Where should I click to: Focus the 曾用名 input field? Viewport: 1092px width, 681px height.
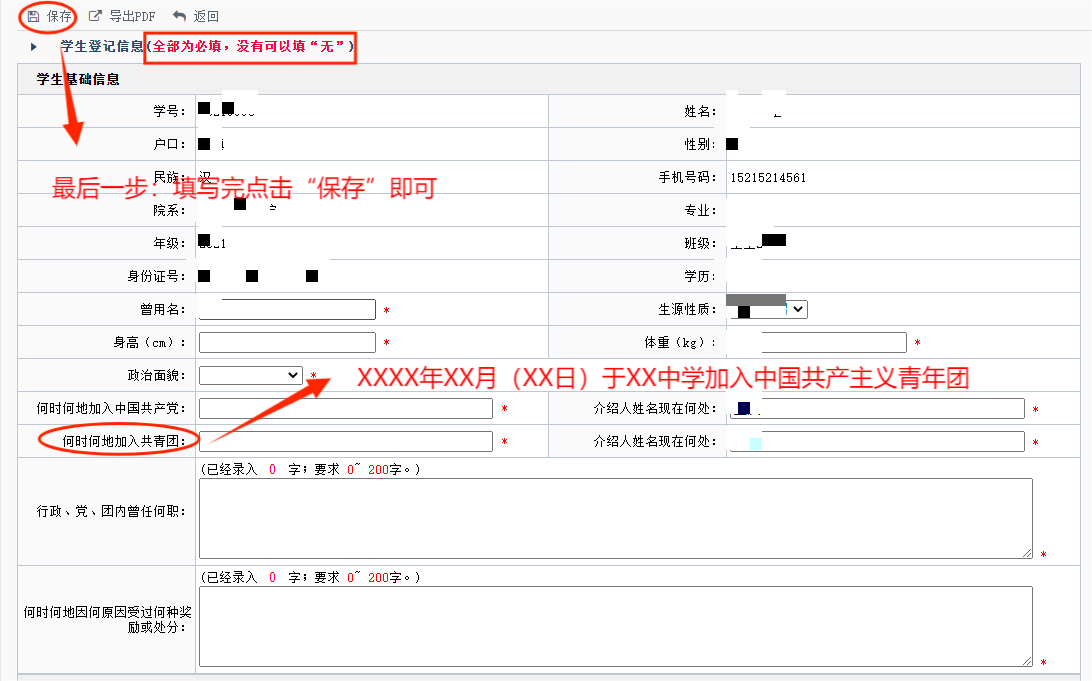[x=287, y=310]
